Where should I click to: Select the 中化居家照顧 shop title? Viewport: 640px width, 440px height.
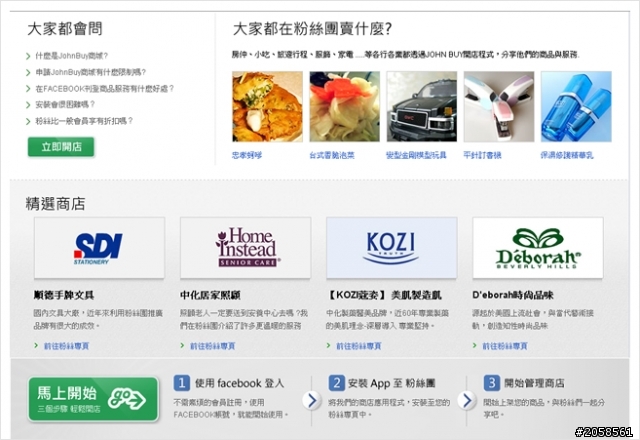click(210, 295)
